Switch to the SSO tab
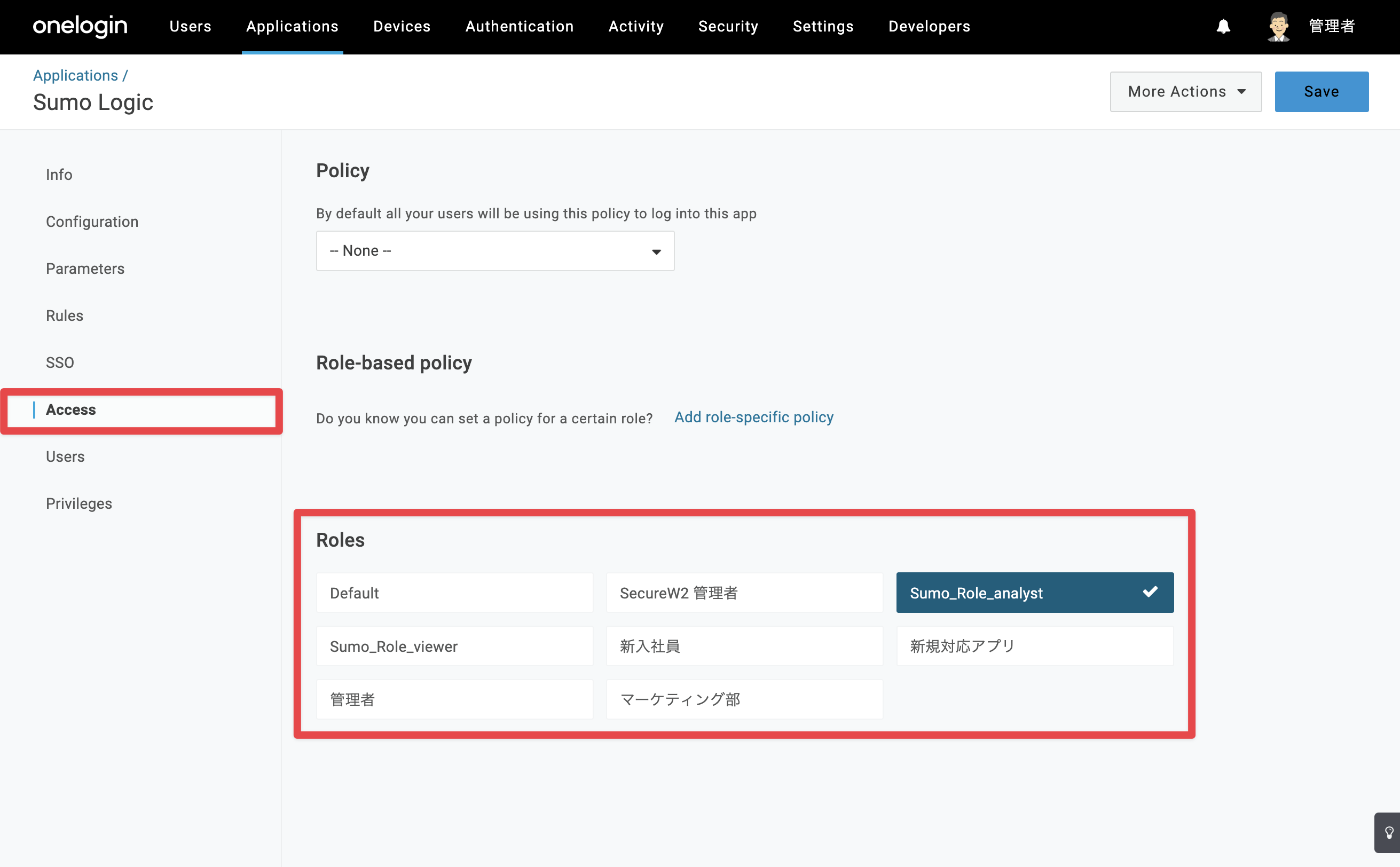Screen dimensions: 1400x867 click(x=60, y=363)
